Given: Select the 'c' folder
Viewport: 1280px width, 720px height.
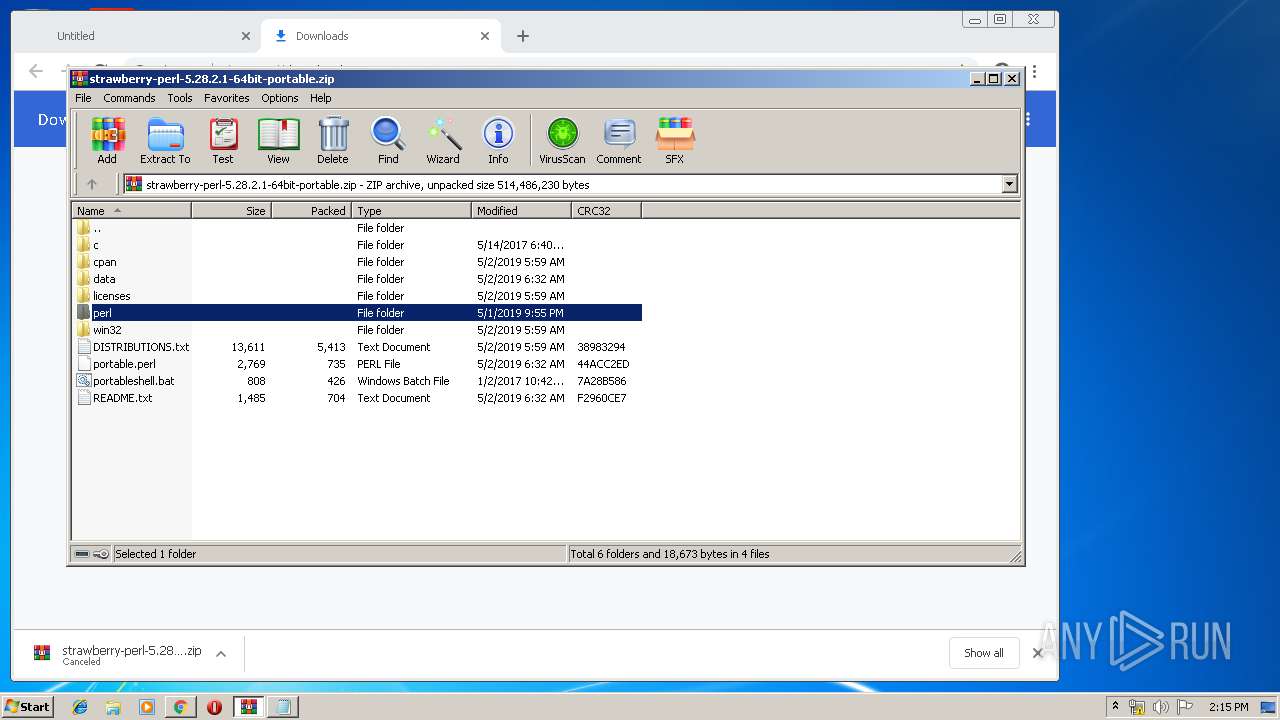Looking at the screenshot, I should pyautogui.click(x=96, y=245).
